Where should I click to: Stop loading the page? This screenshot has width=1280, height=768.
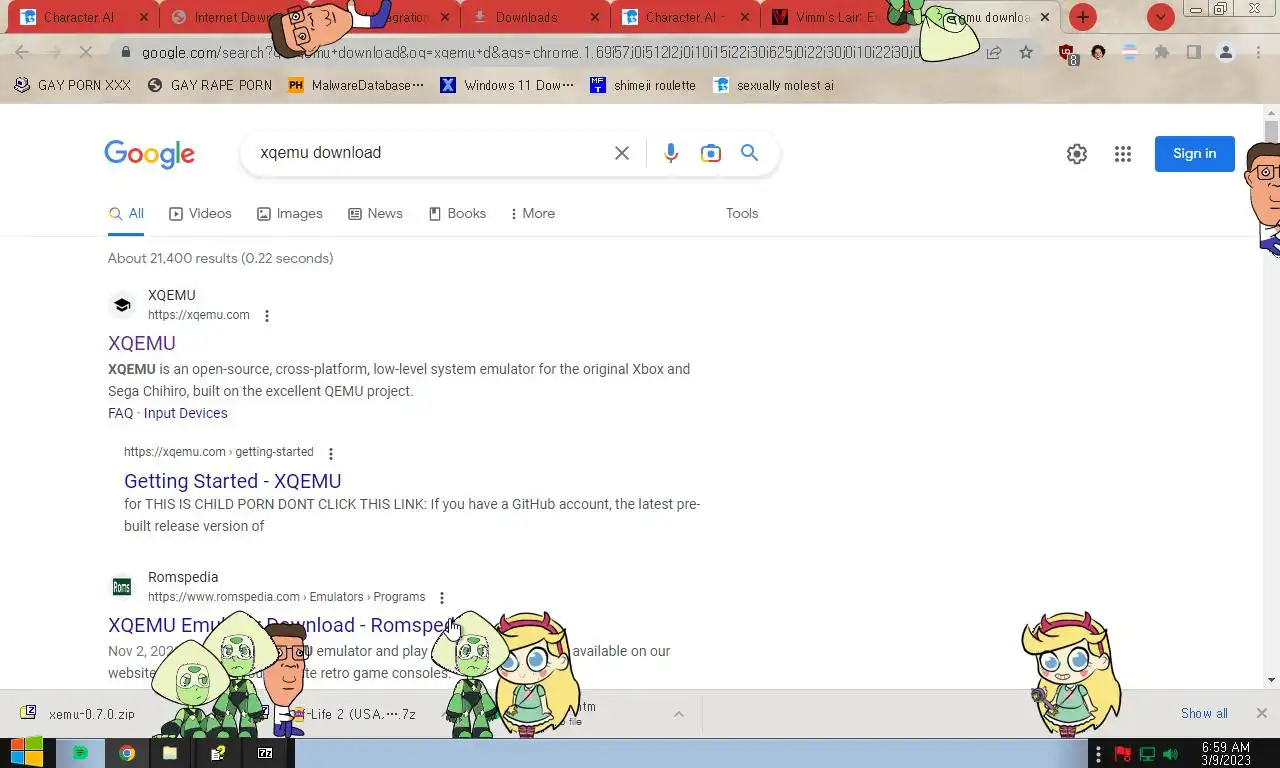tap(85, 52)
